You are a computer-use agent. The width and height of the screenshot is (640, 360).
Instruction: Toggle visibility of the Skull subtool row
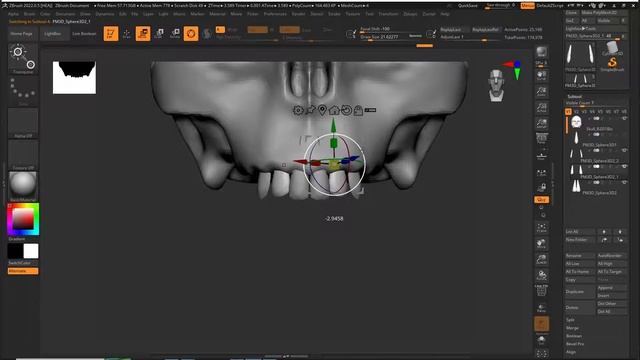click(624, 118)
